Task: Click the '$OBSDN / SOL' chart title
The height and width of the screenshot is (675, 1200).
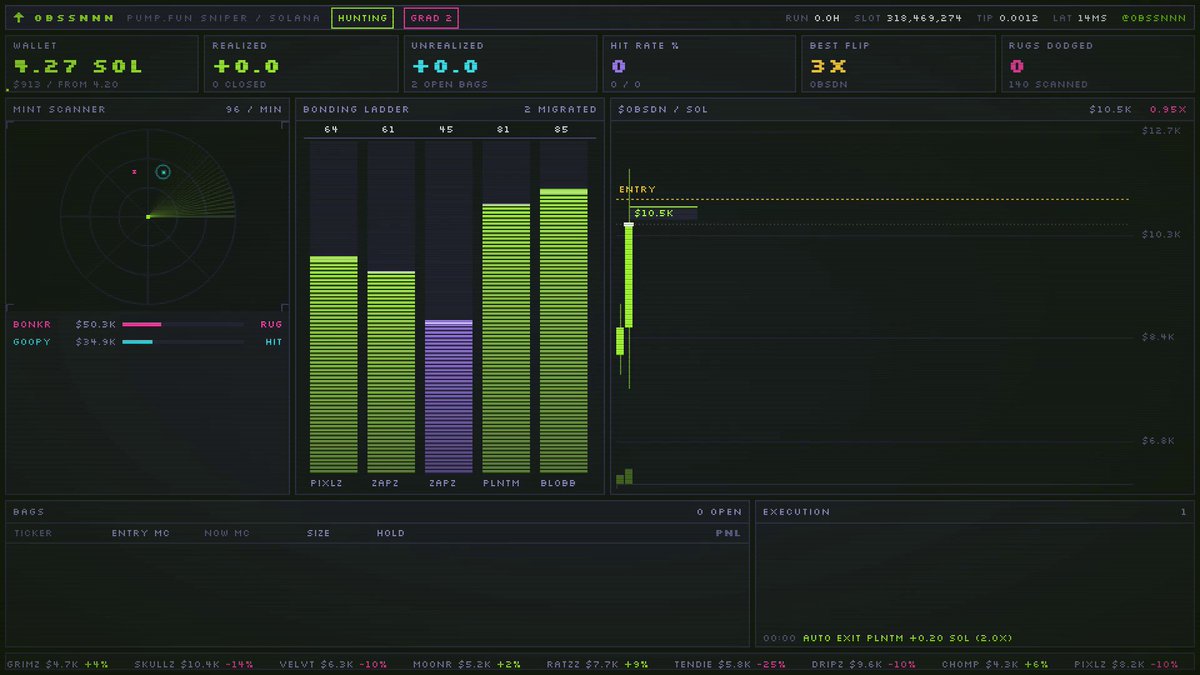Action: 663,109
